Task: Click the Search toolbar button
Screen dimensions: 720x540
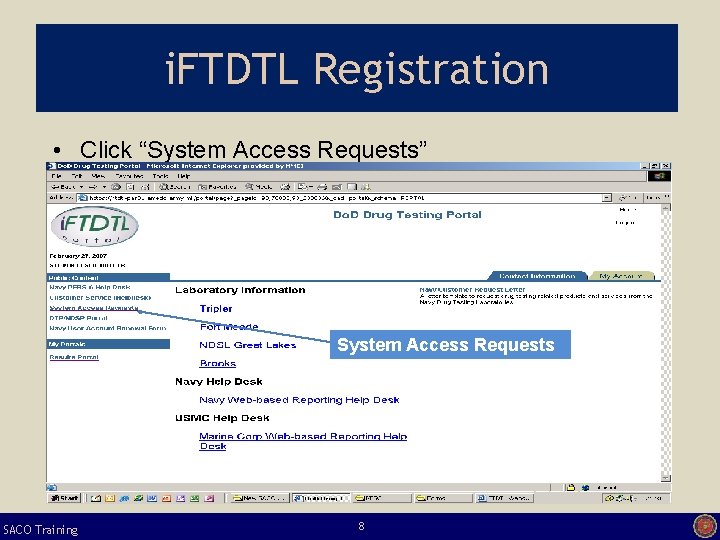Action: click(175, 187)
